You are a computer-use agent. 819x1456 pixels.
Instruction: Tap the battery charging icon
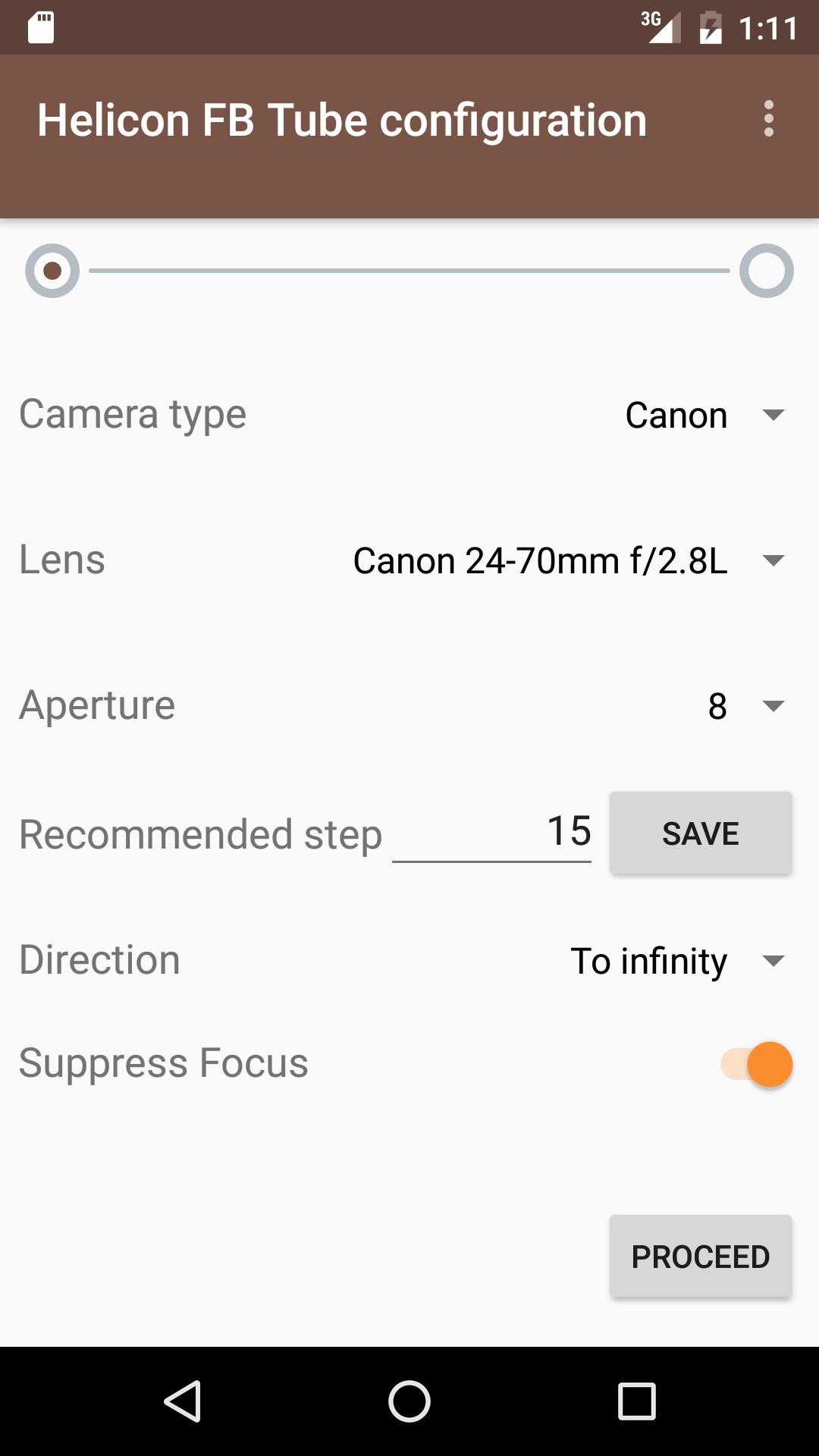coord(711,28)
